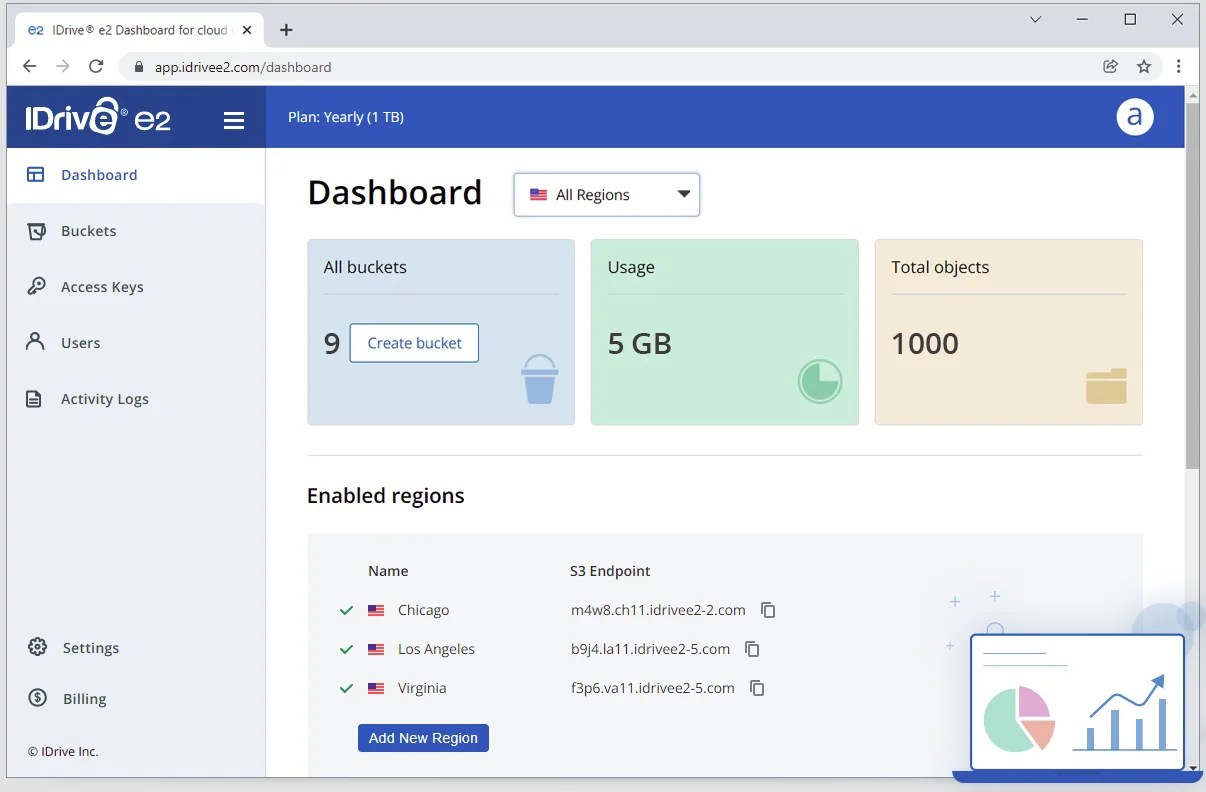Viewport: 1206px width, 792px height.
Task: Click the 5 GB usage value
Action: click(x=640, y=344)
